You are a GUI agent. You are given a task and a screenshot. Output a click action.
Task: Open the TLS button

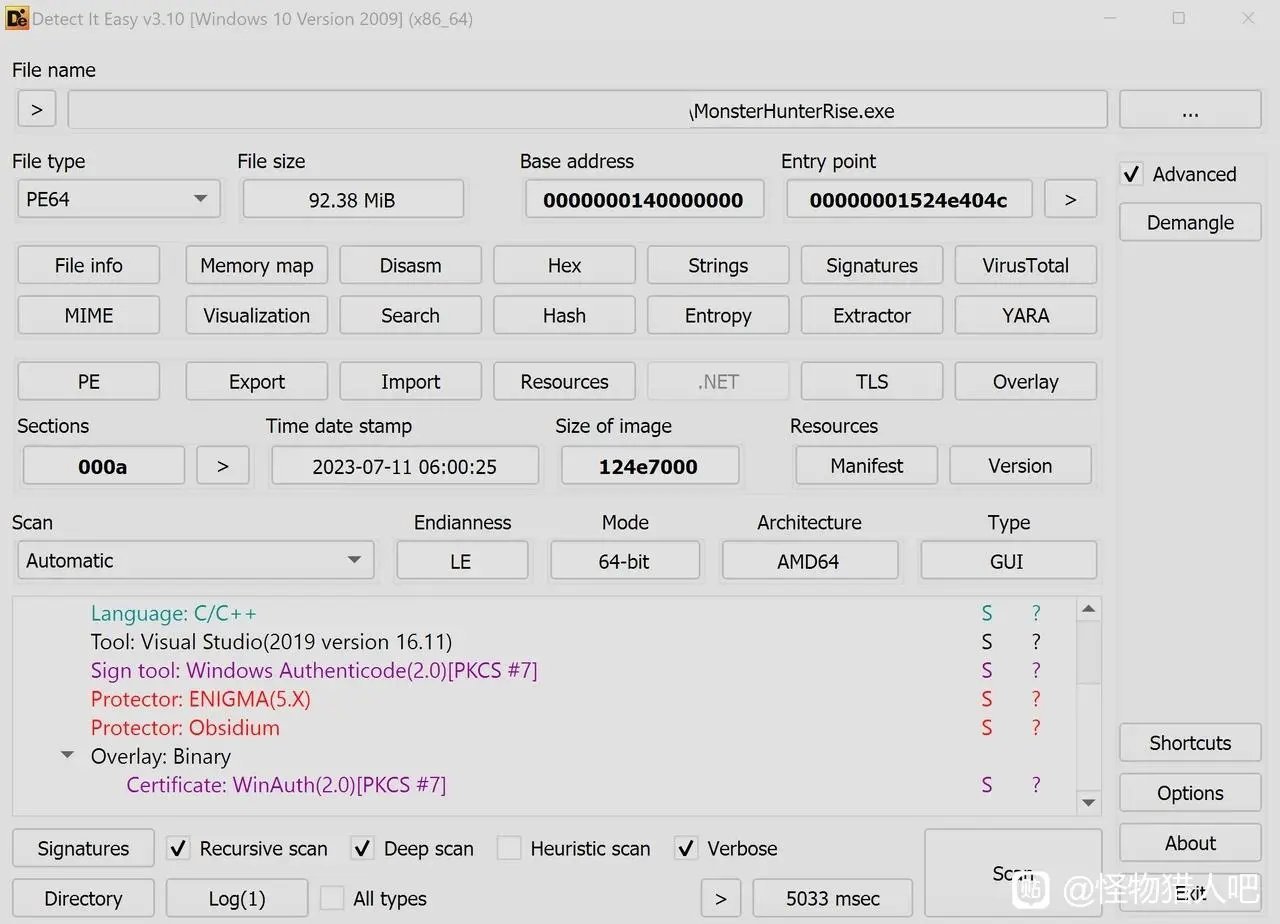872,381
